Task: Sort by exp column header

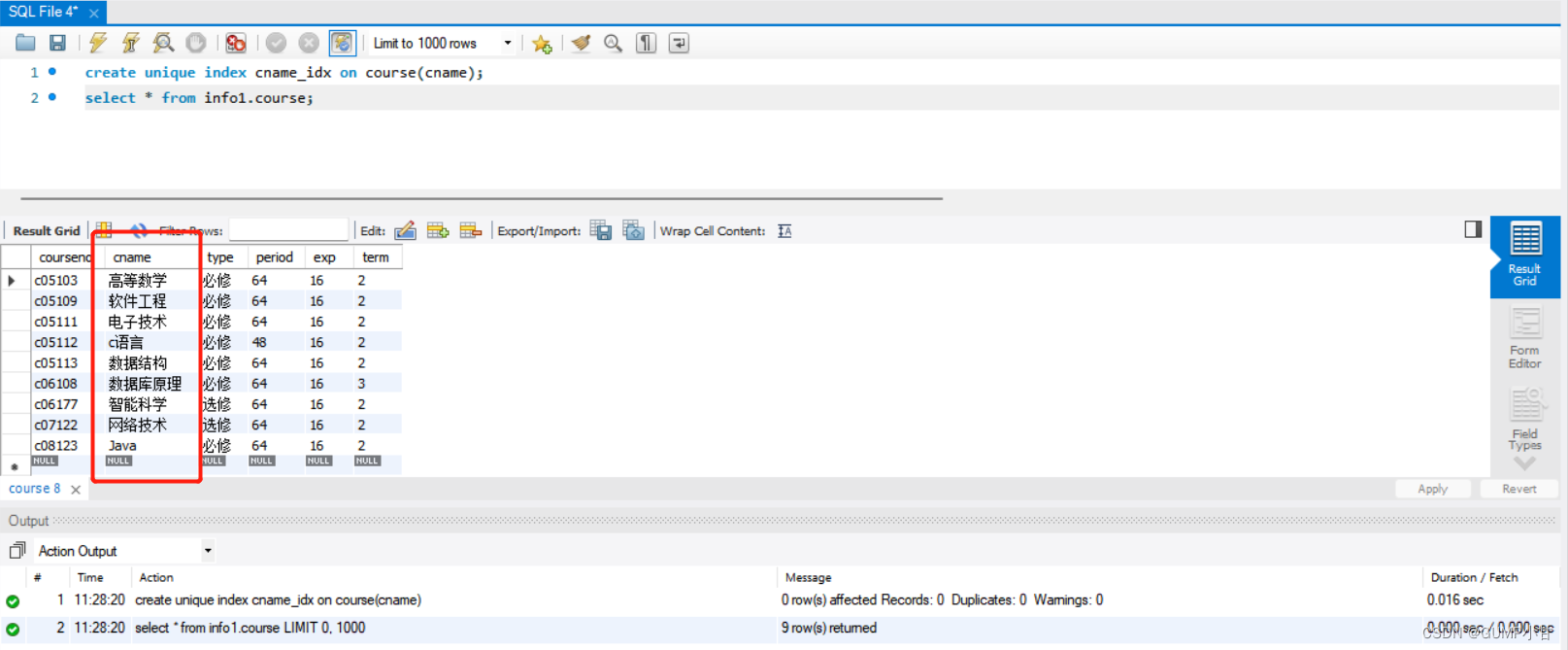Action: point(324,257)
